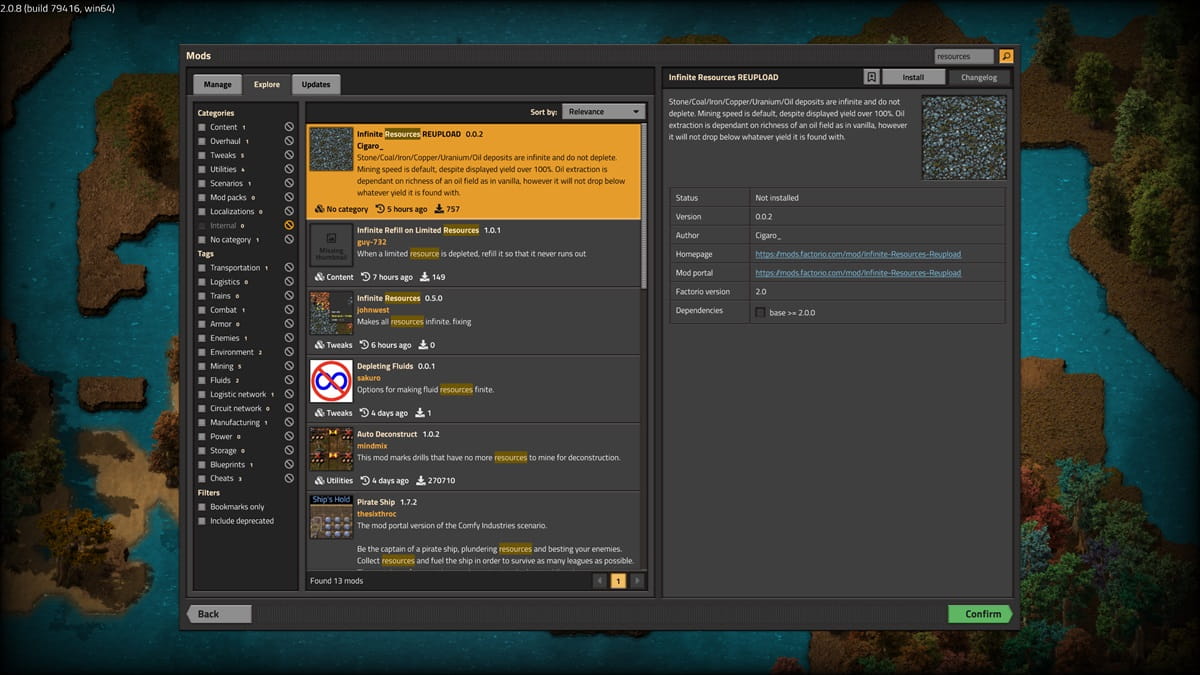This screenshot has height=675, width=1200.
Task: Go to next page of mod results
Action: 637,581
